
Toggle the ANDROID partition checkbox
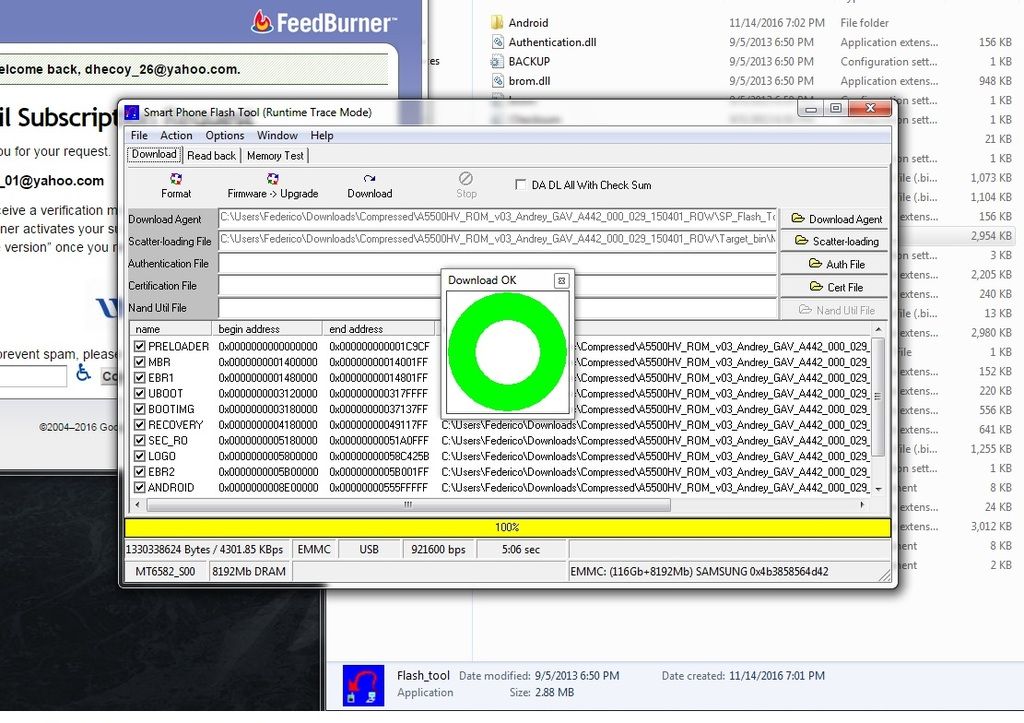(x=140, y=488)
